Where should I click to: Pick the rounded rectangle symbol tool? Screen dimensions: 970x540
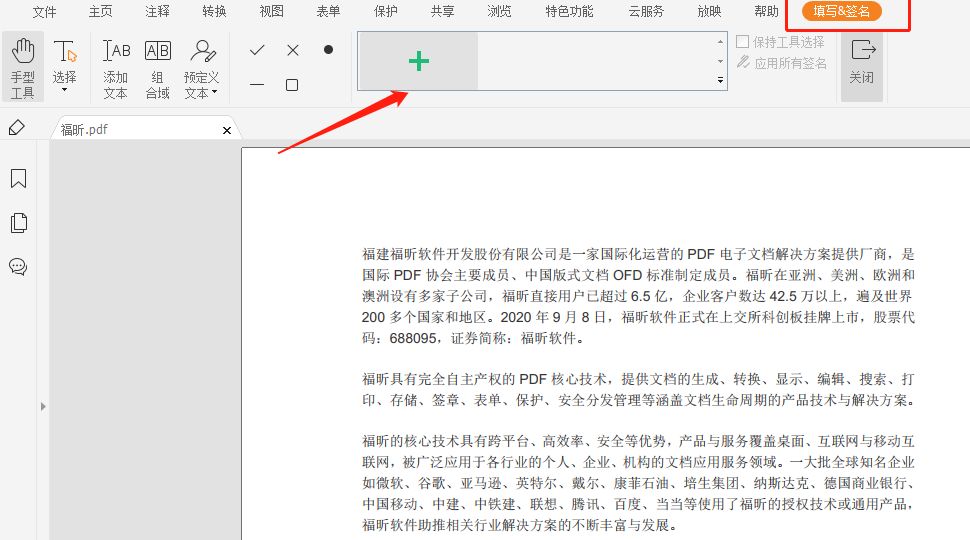pyautogui.click(x=292, y=85)
